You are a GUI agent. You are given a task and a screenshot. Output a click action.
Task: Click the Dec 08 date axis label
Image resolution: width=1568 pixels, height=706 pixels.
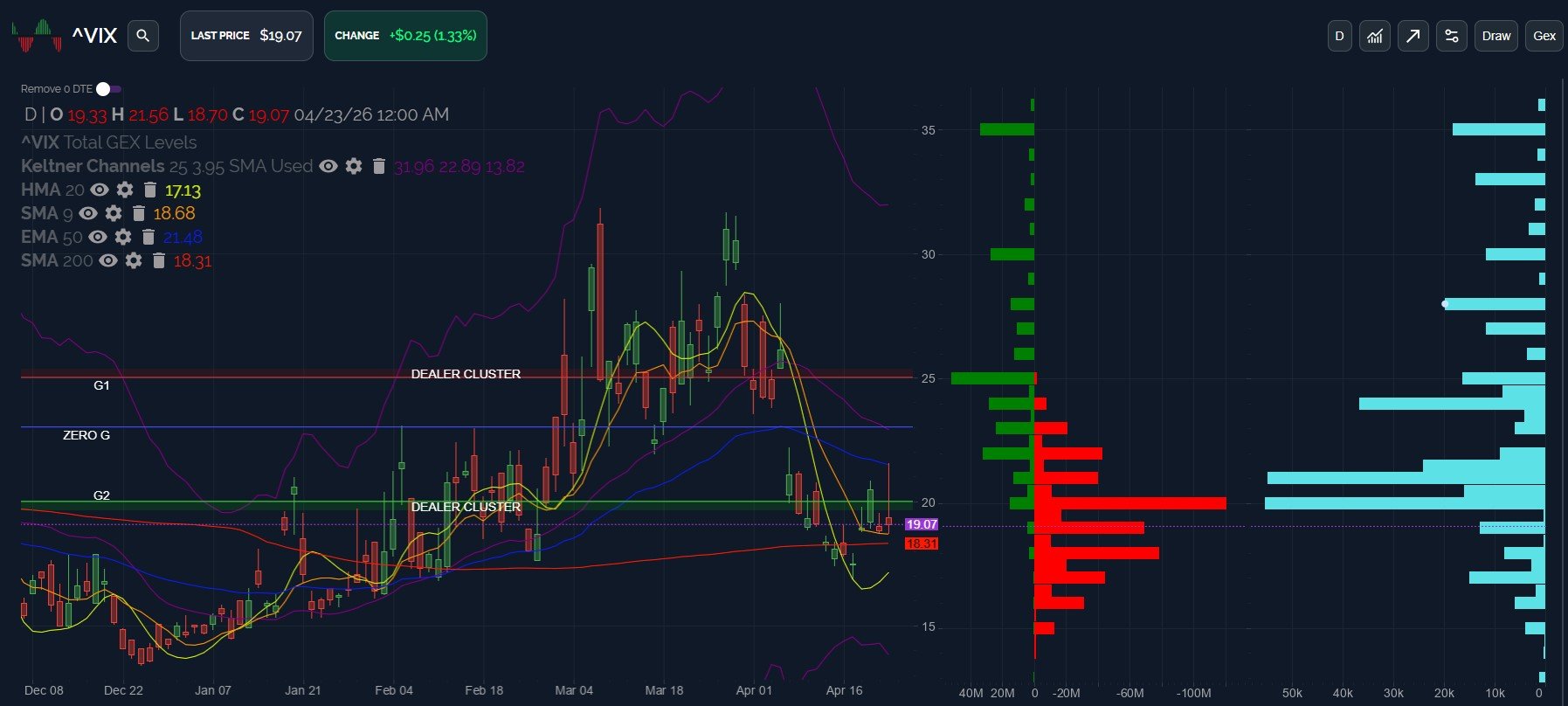click(x=44, y=690)
